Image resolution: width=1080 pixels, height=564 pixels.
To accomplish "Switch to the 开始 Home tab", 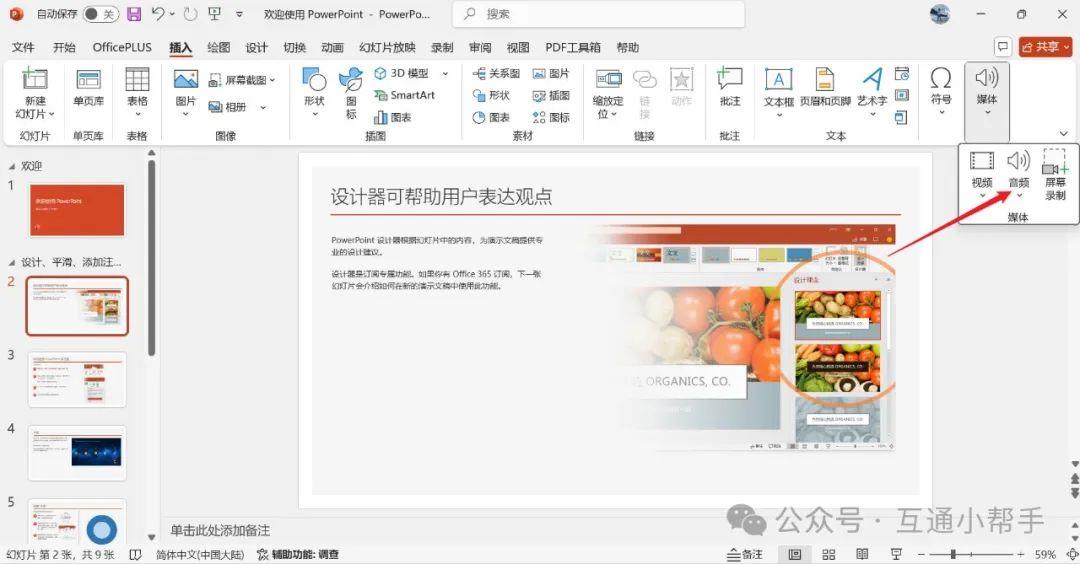I will [64, 47].
